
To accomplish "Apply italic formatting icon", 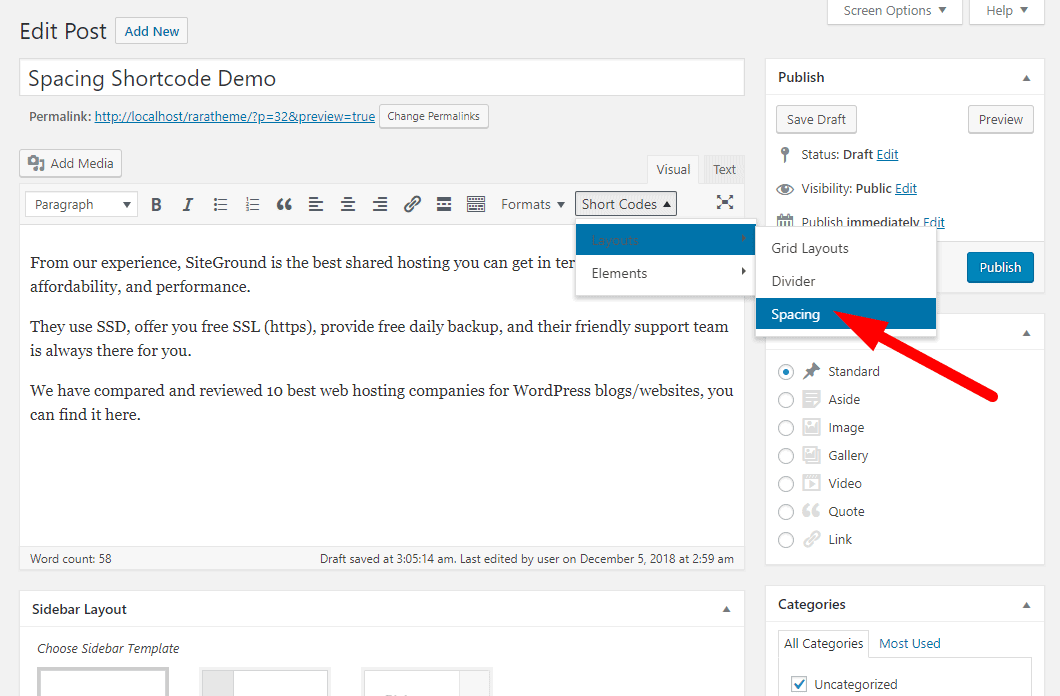I will 187,204.
